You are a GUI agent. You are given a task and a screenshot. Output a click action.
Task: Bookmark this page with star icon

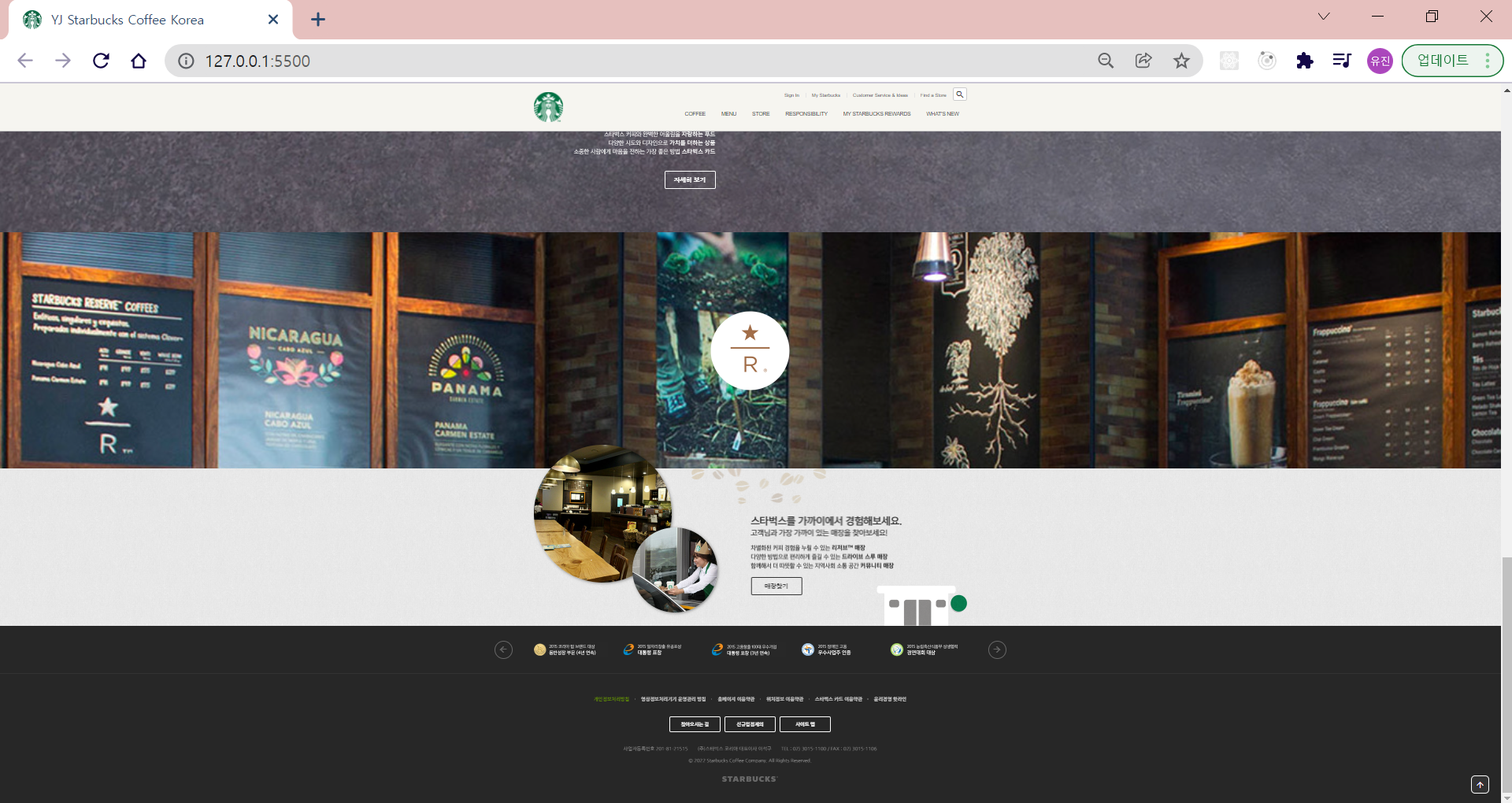click(x=1181, y=61)
